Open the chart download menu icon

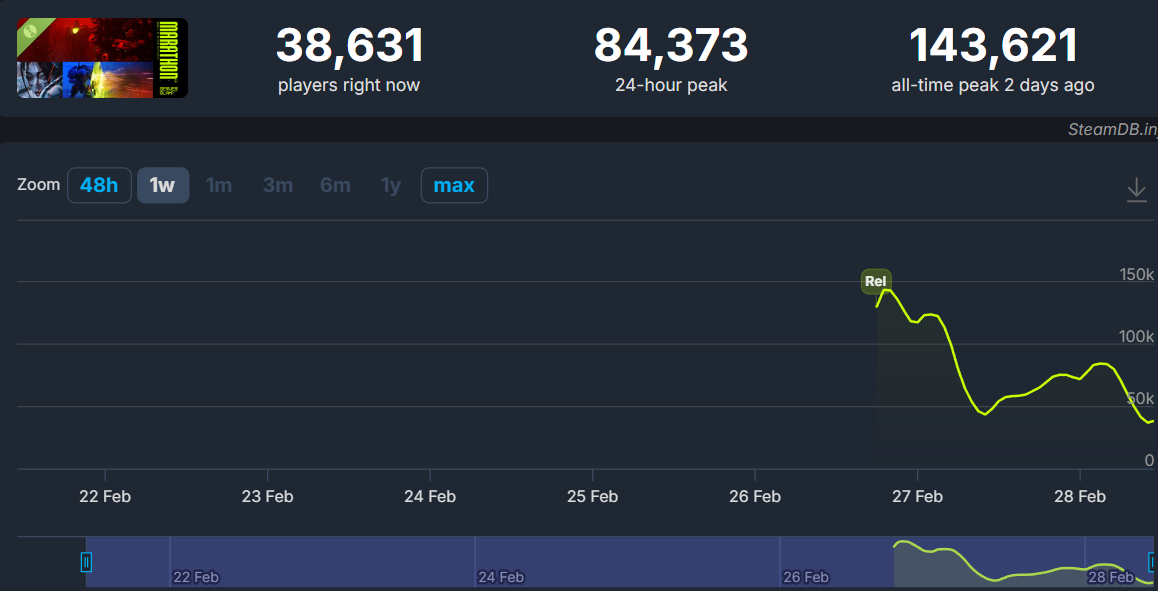[x=1137, y=190]
